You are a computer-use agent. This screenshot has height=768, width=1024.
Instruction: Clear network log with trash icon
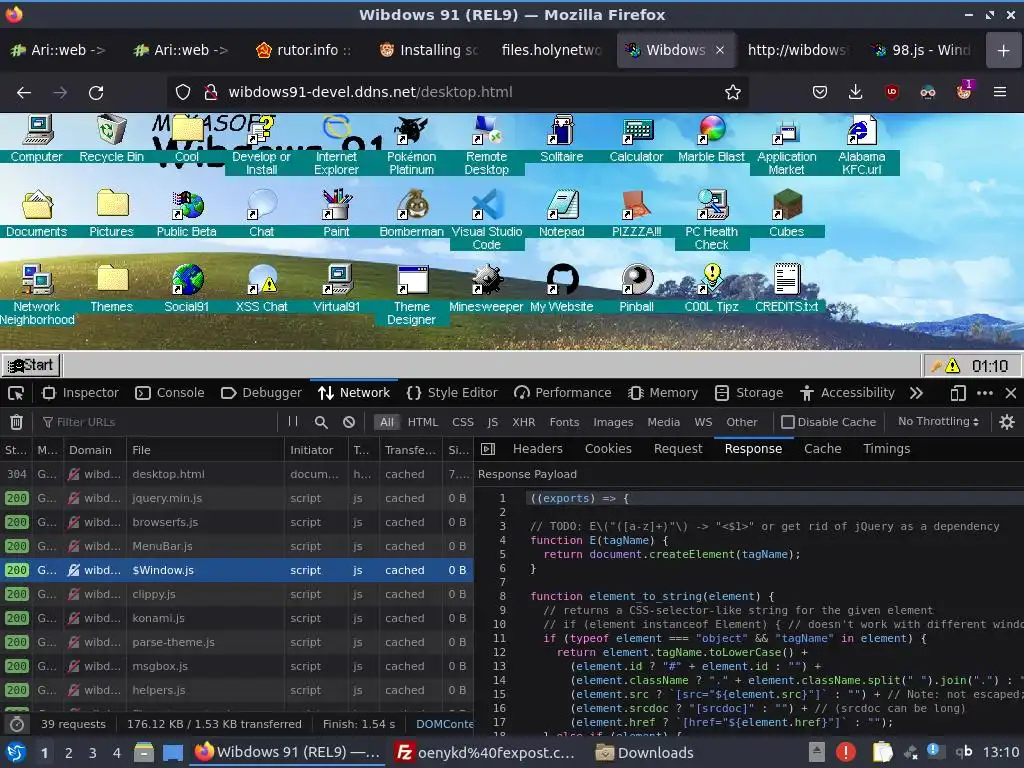coord(16,422)
